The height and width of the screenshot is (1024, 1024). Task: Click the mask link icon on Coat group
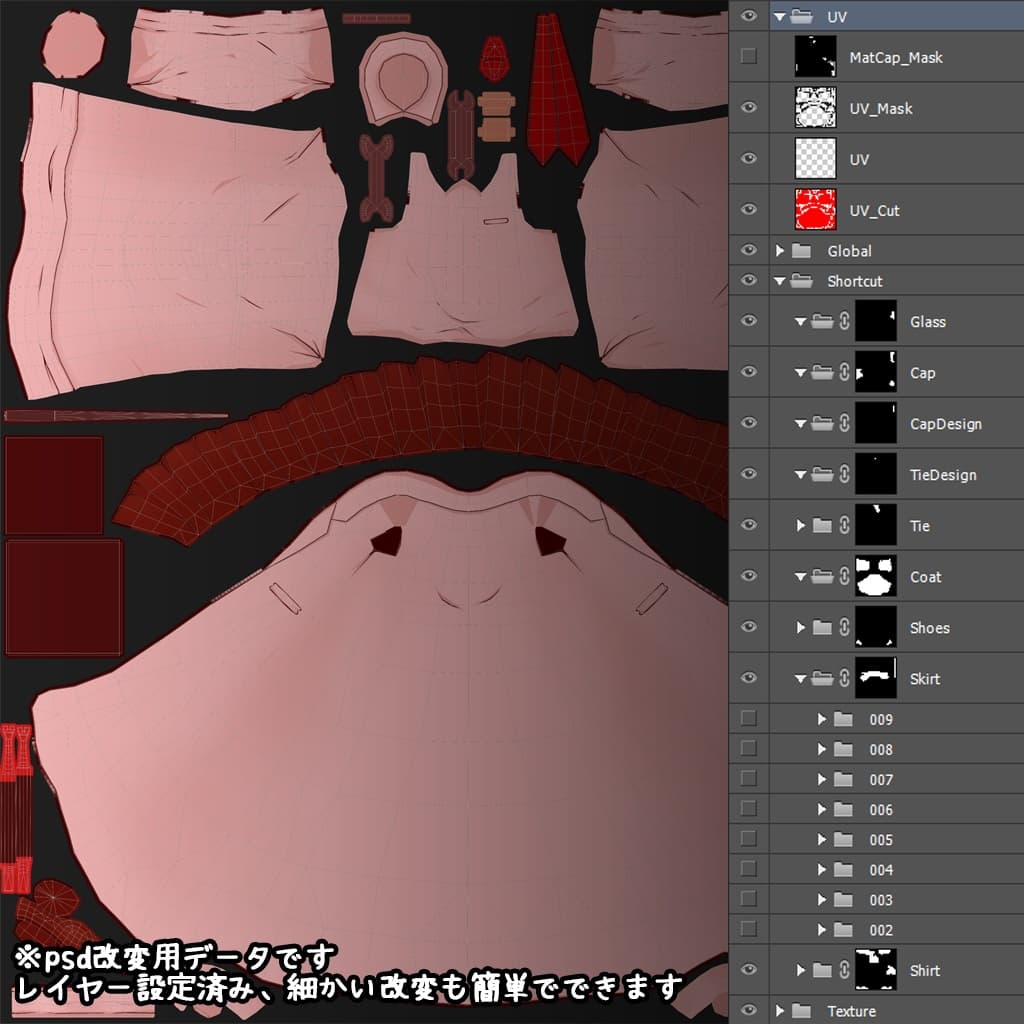coord(844,577)
